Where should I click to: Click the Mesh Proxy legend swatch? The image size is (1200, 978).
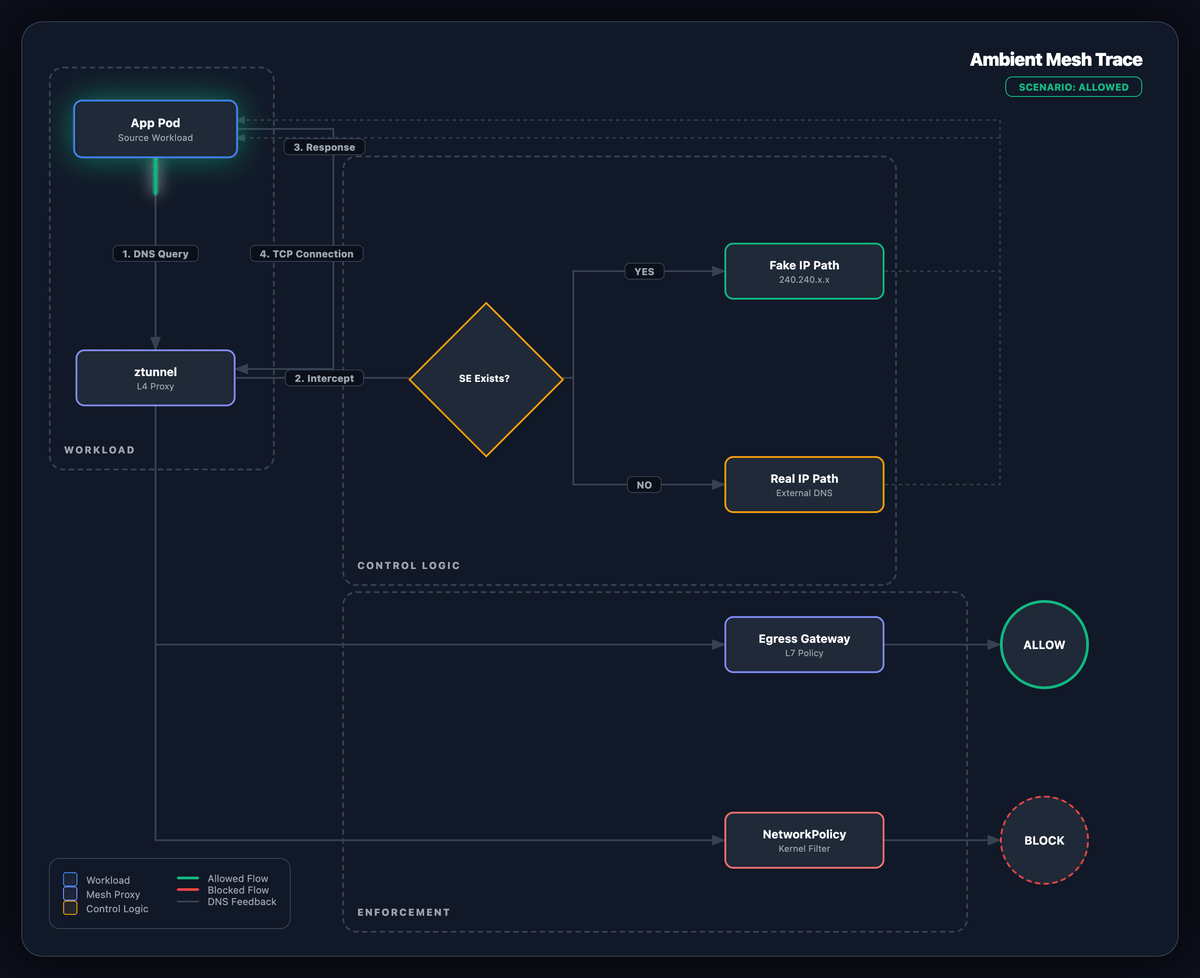point(70,894)
